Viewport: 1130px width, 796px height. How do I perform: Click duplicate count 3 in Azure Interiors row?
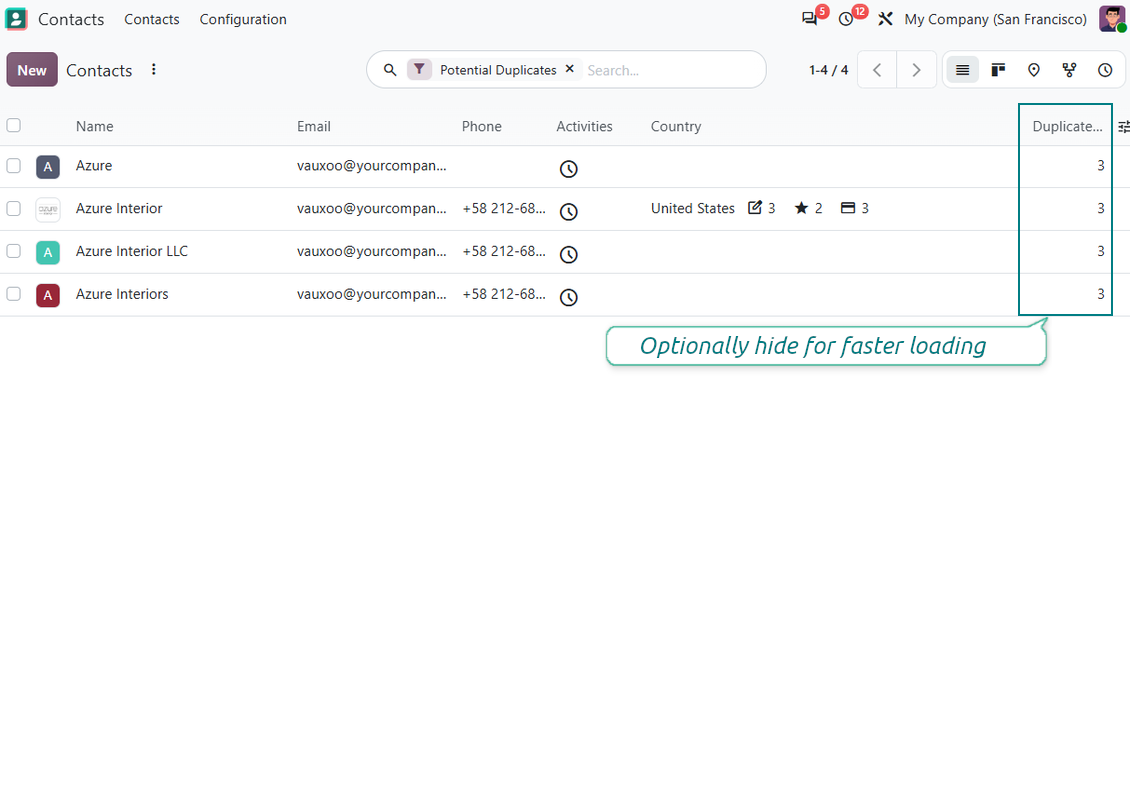point(1100,294)
